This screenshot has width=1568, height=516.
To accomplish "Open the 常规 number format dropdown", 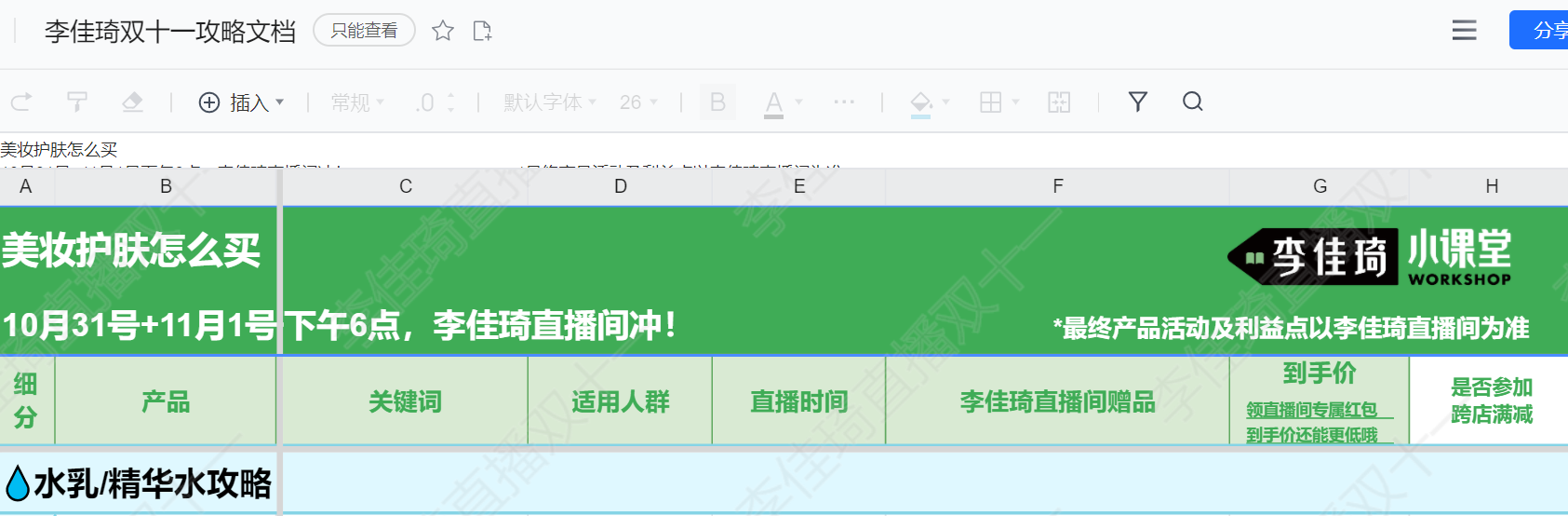I will point(357,102).
